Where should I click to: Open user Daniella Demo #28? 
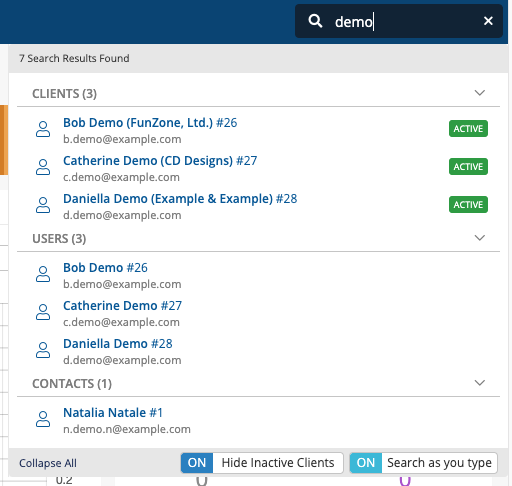[118, 344]
